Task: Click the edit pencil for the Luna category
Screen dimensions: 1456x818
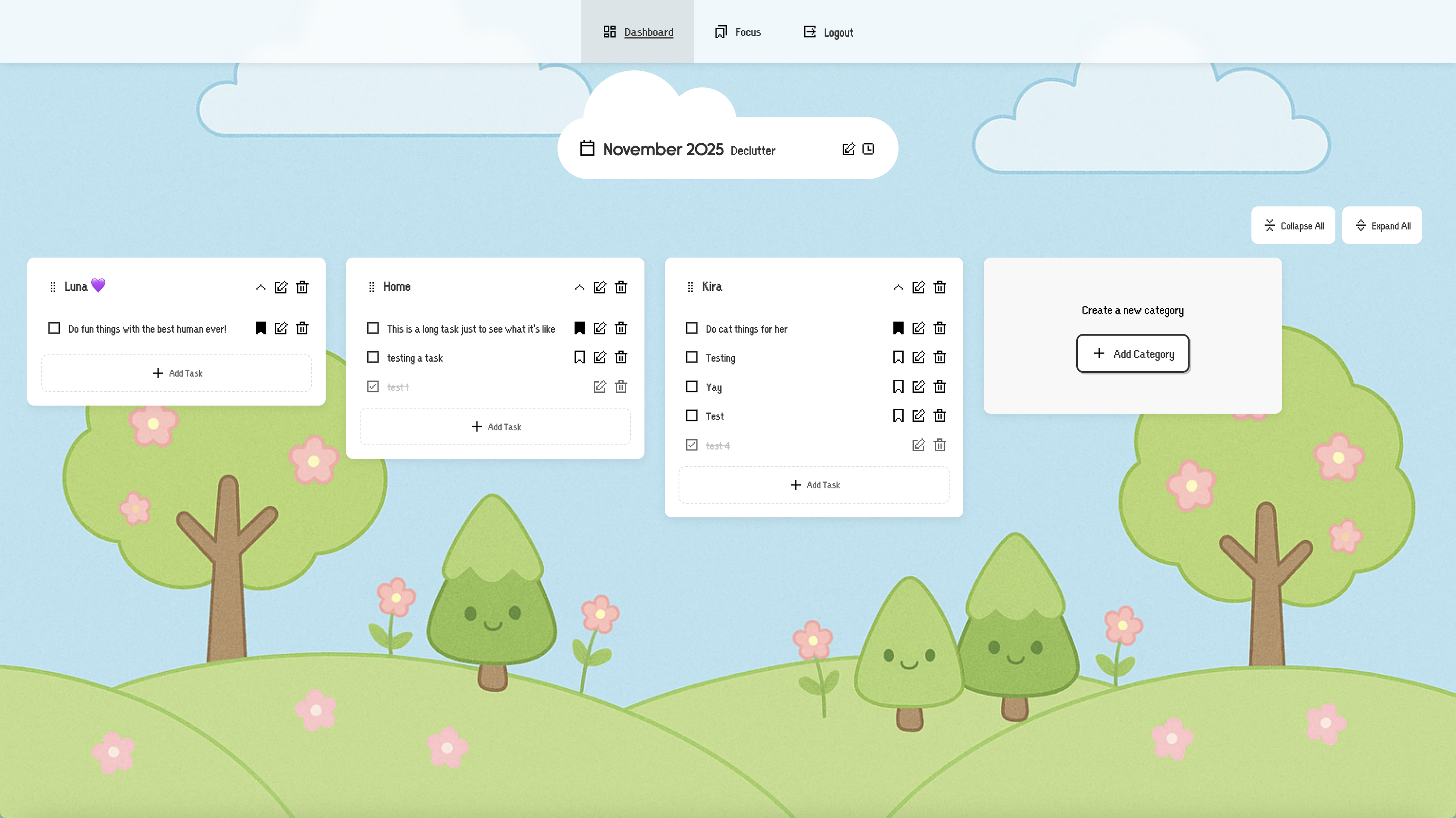Action: pyautogui.click(x=281, y=287)
